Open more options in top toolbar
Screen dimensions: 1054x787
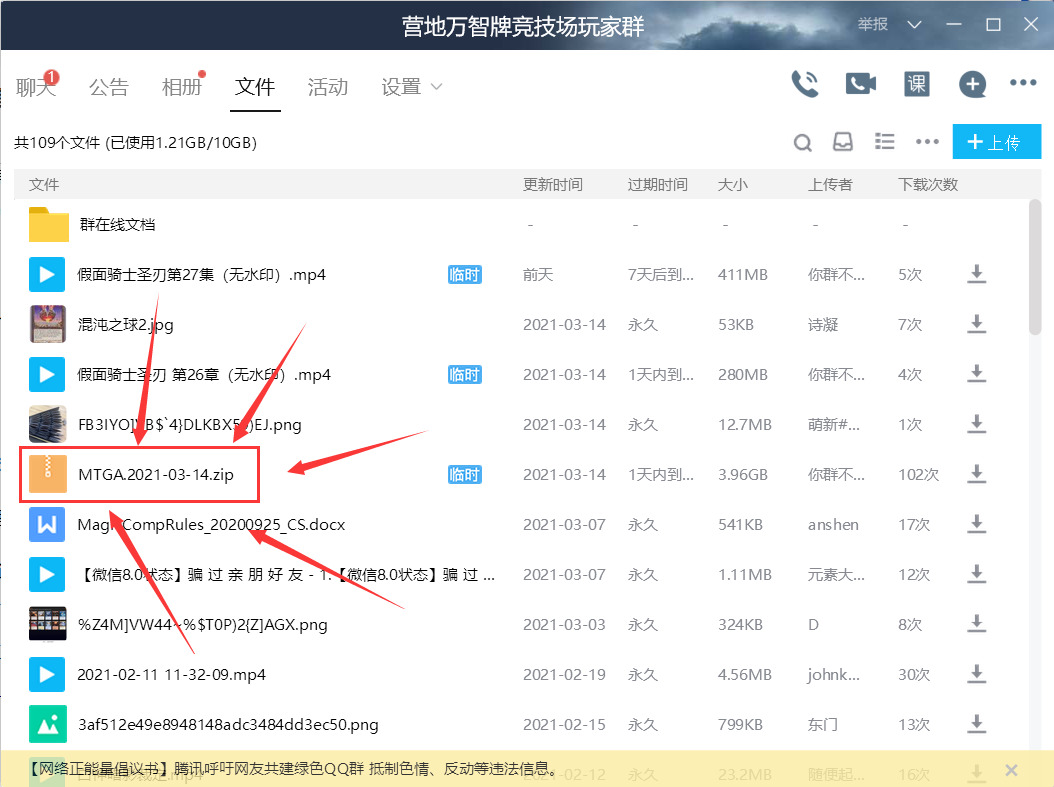(1023, 83)
